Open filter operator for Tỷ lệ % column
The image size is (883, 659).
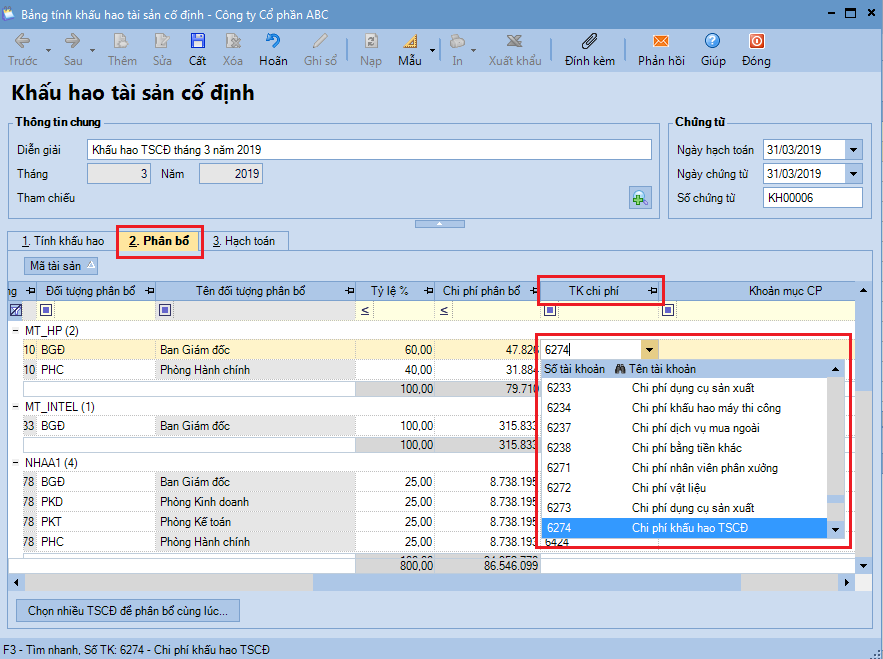point(365,310)
